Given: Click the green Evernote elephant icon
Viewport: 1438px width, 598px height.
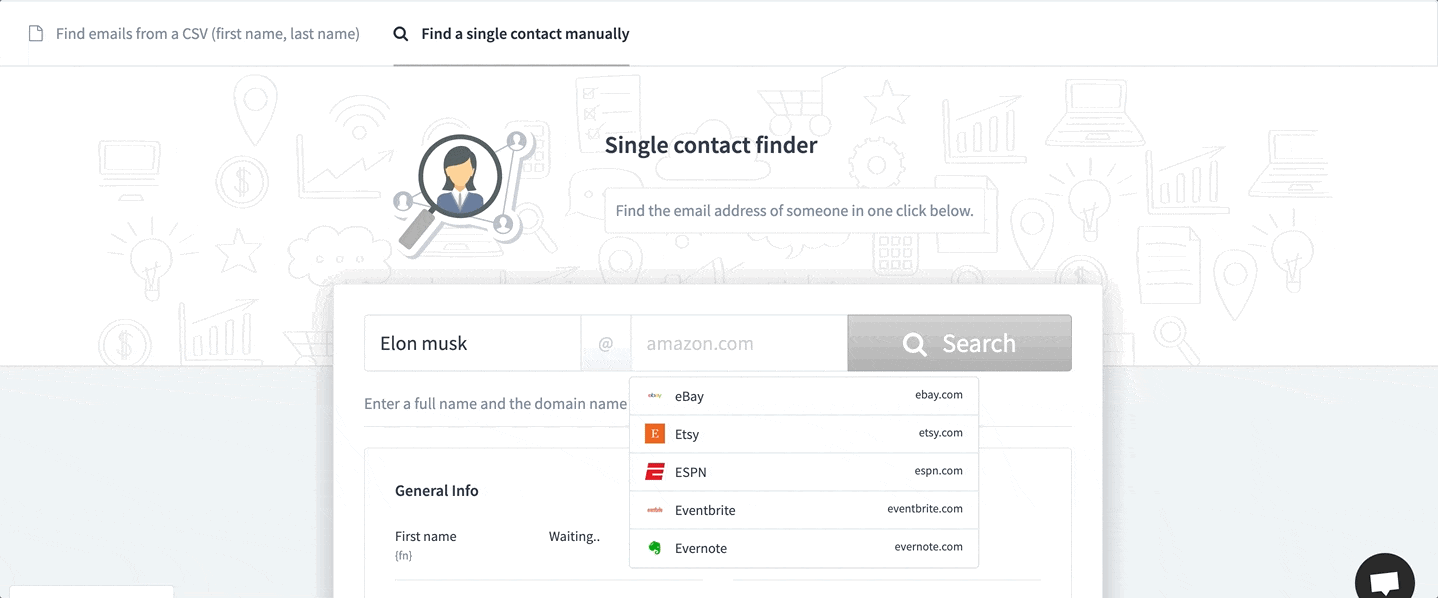Looking at the screenshot, I should (655, 548).
